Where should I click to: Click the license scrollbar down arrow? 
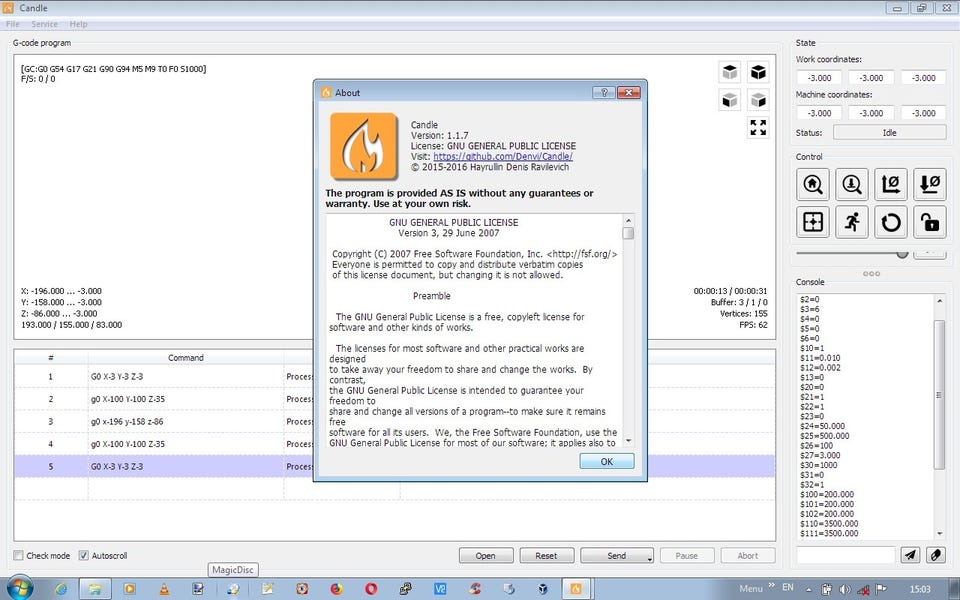(628, 441)
